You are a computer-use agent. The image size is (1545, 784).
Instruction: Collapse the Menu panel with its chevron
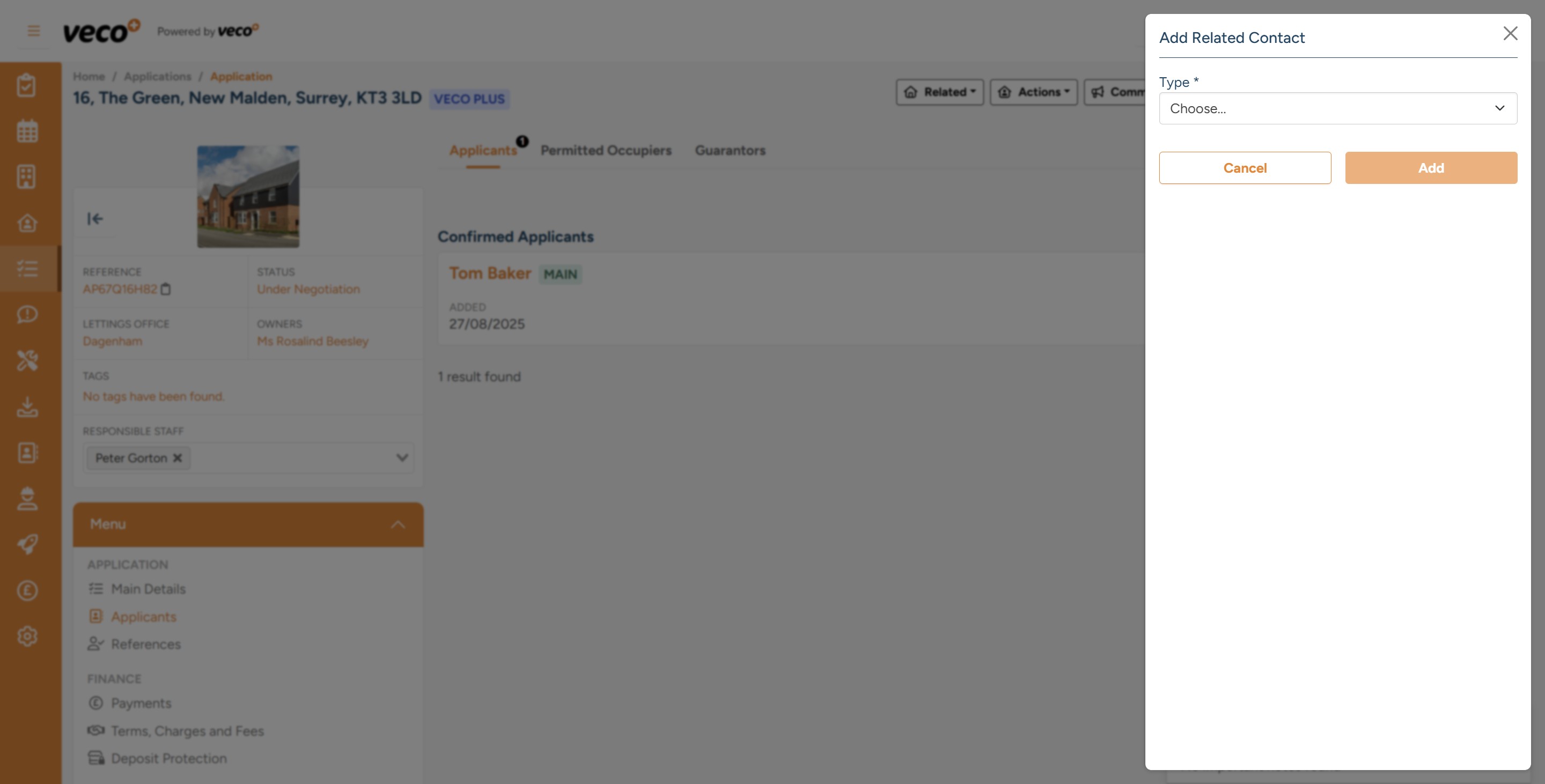[396, 524]
